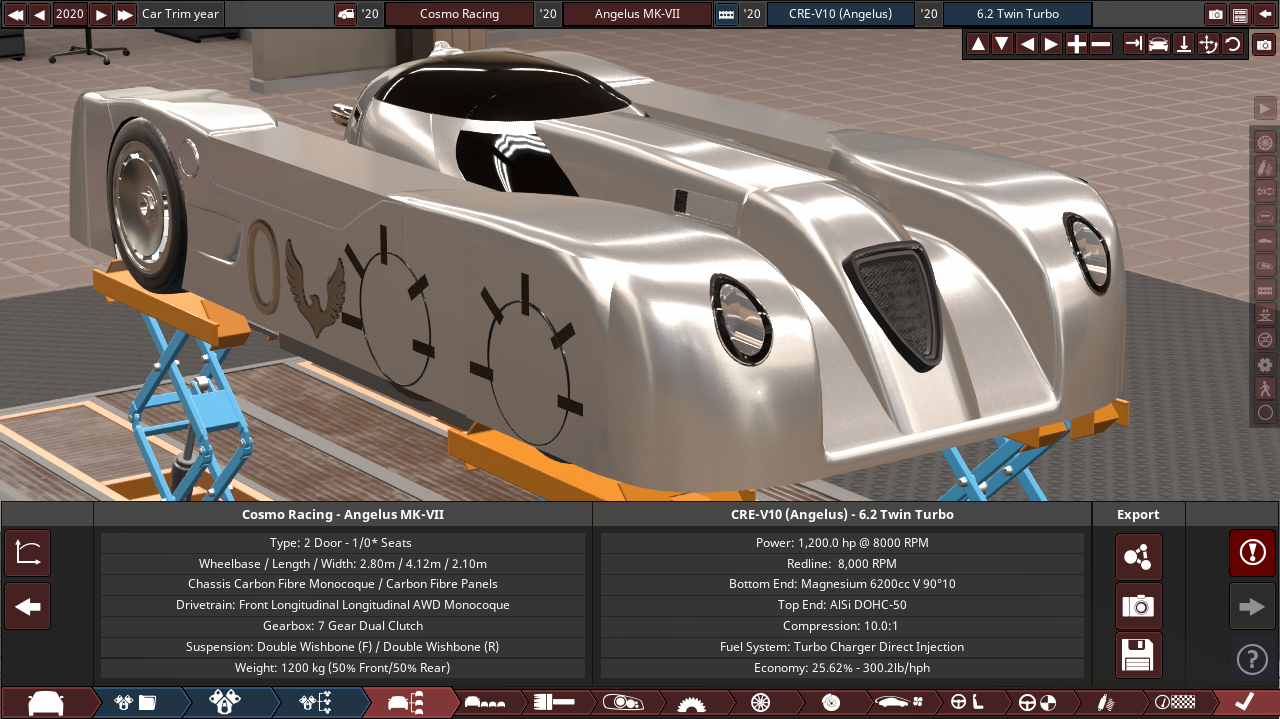Open help with the question mark icon
This screenshot has width=1280, height=719.
[1252, 659]
